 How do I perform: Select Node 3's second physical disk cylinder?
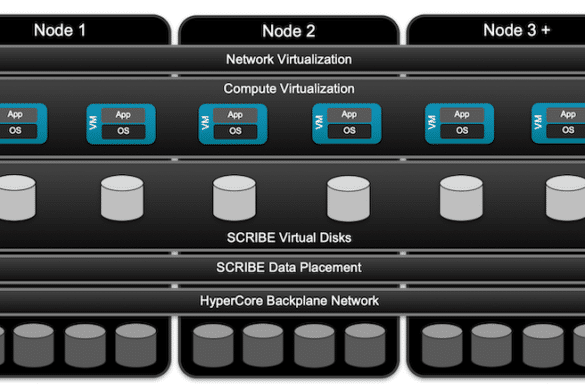[x=491, y=345]
